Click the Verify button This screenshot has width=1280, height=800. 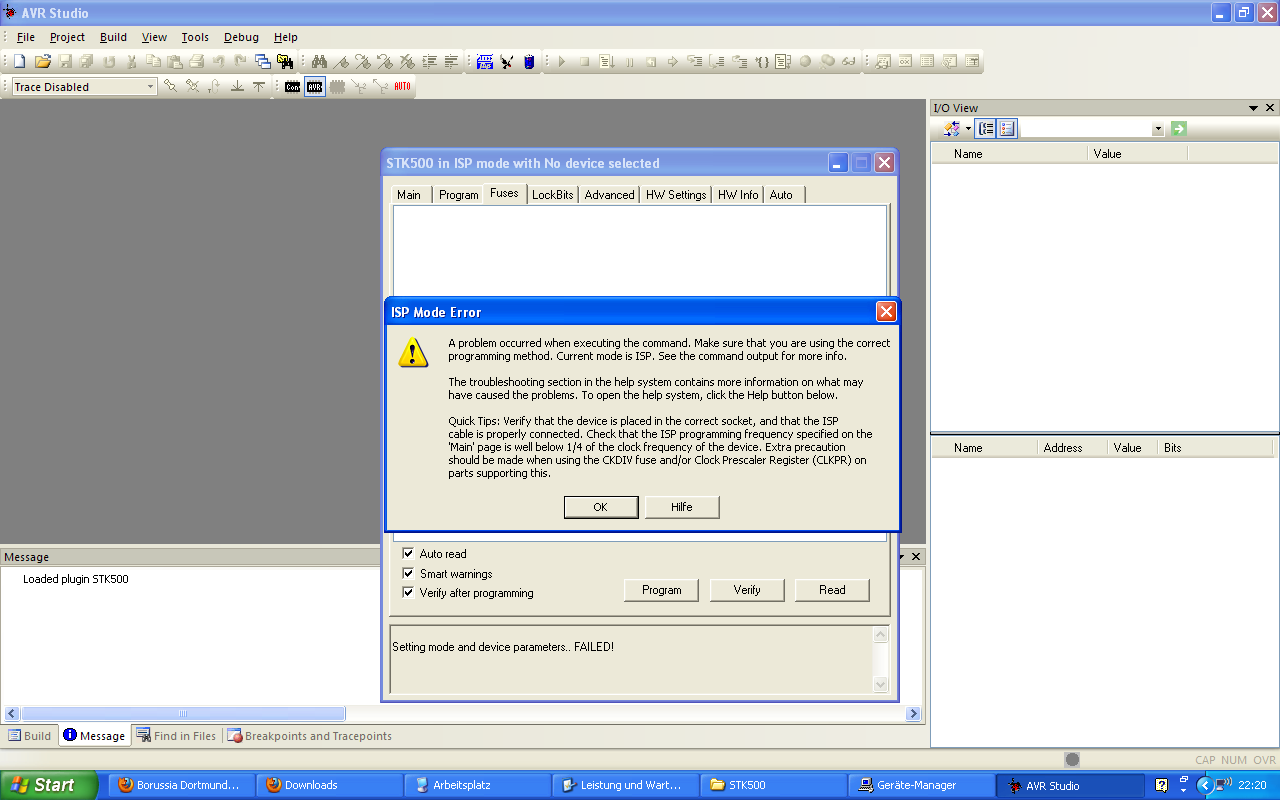747,590
